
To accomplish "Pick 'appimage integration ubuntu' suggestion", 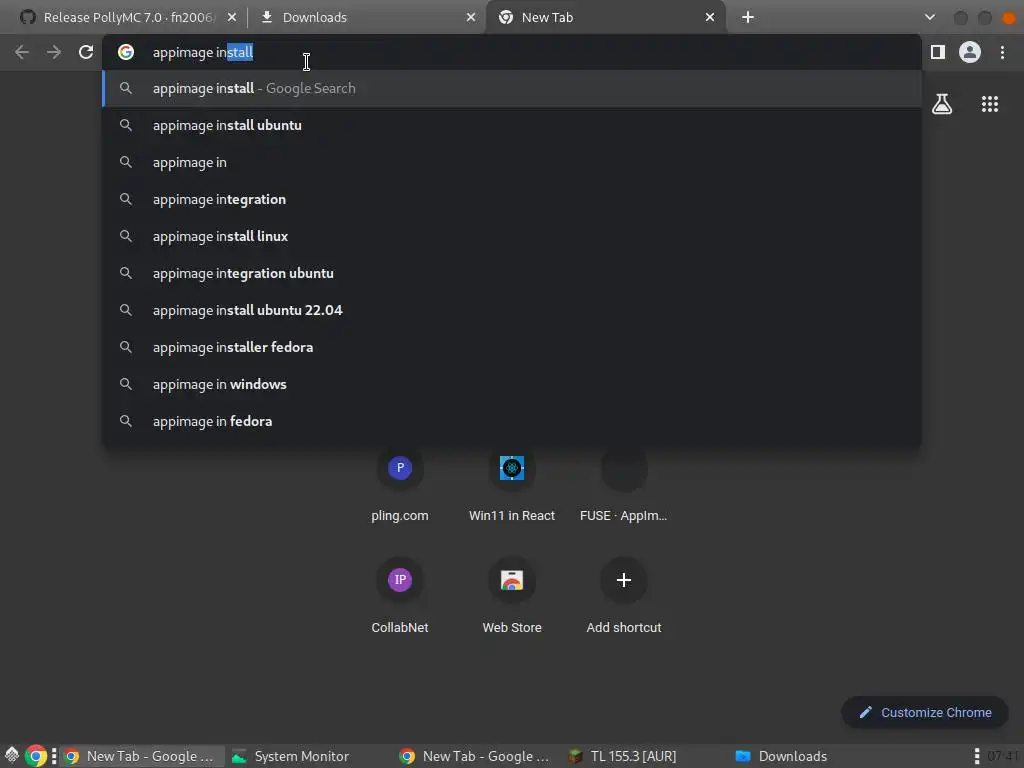I will (x=511, y=273).
